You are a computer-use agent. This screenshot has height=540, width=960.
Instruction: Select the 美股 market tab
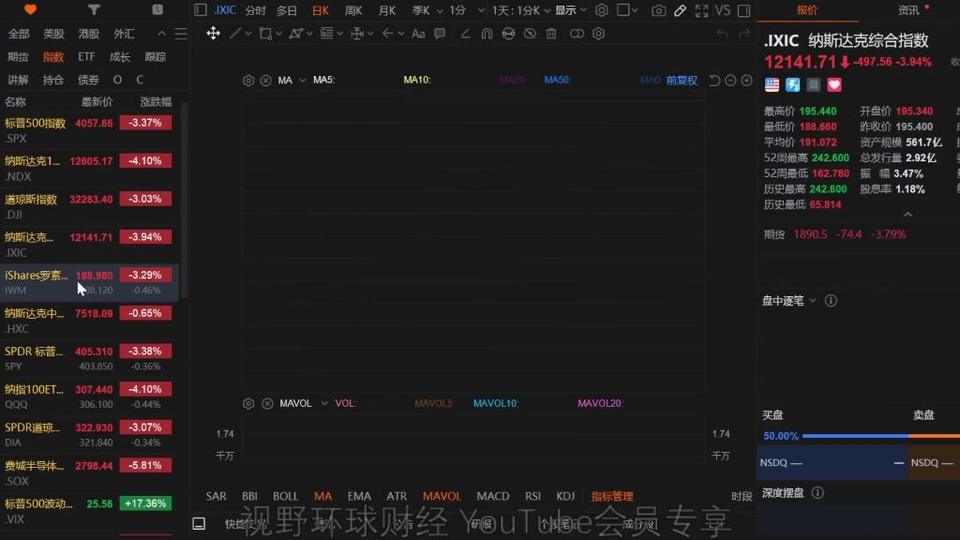tap(54, 34)
